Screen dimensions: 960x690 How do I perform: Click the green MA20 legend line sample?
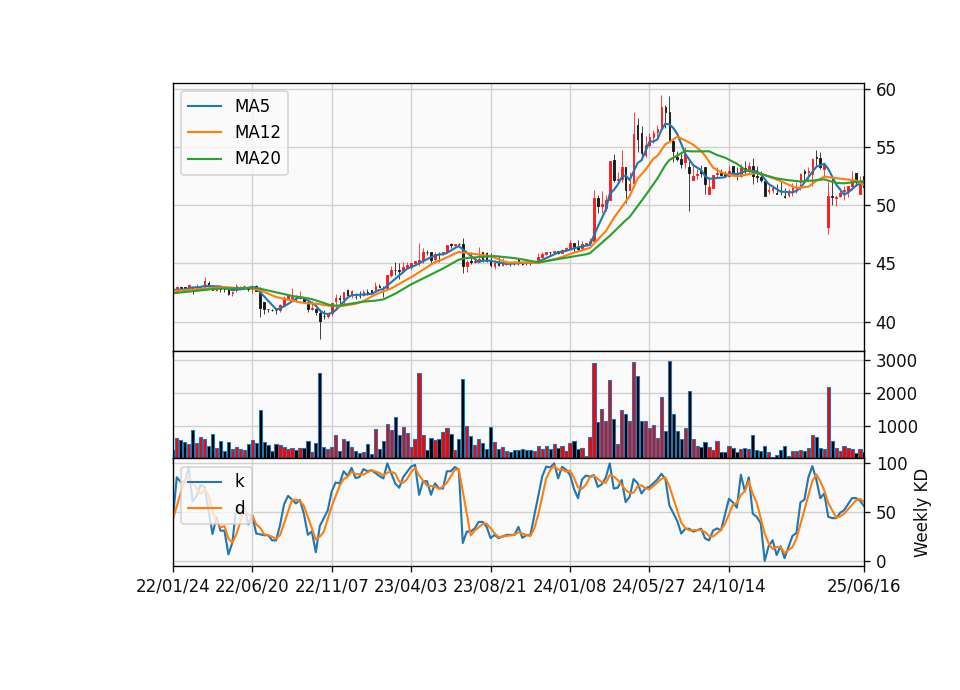click(x=204, y=158)
